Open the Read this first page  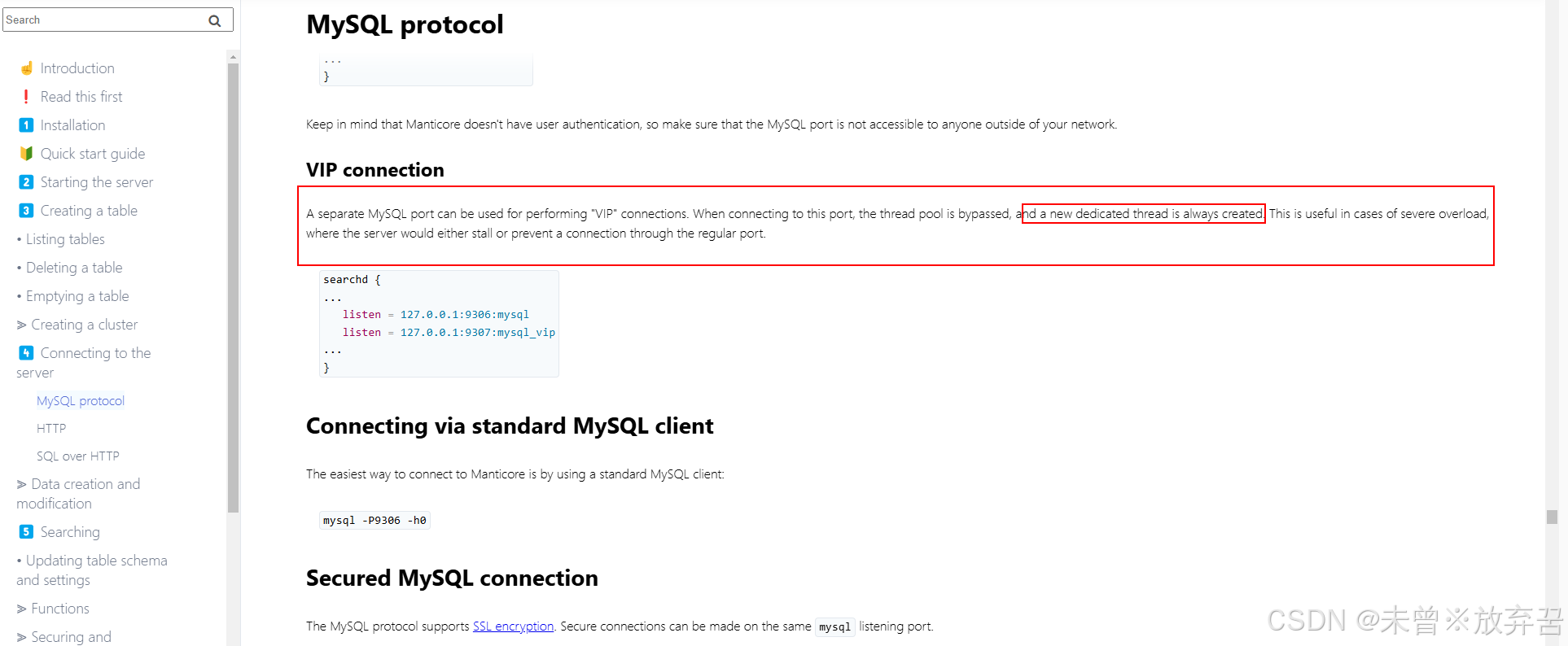81,97
